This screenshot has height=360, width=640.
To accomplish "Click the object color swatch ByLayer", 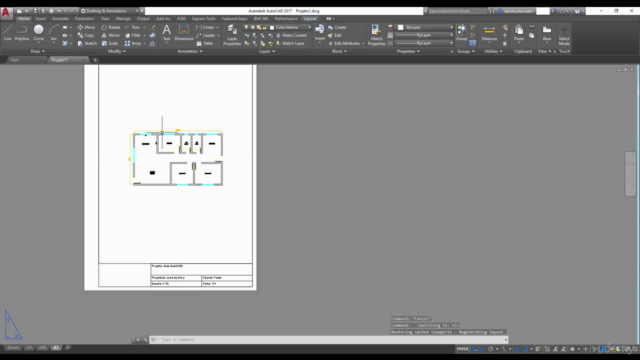I will [x=401, y=27].
